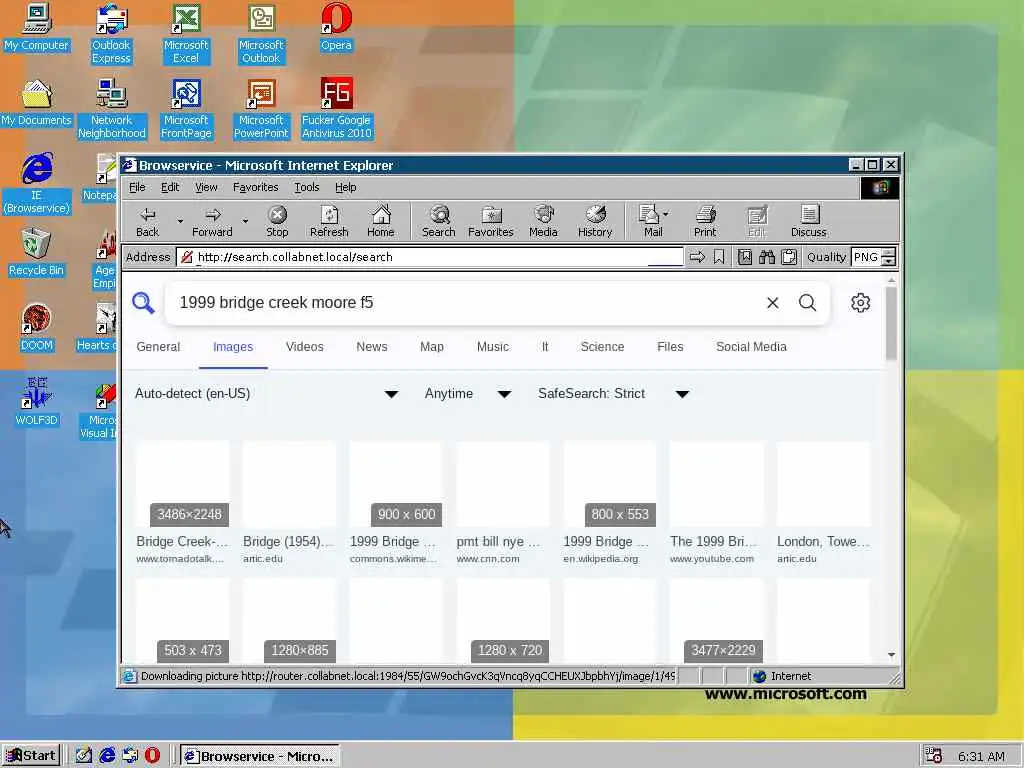This screenshot has height=768, width=1024.
Task: Open the View menu
Action: click(x=206, y=187)
